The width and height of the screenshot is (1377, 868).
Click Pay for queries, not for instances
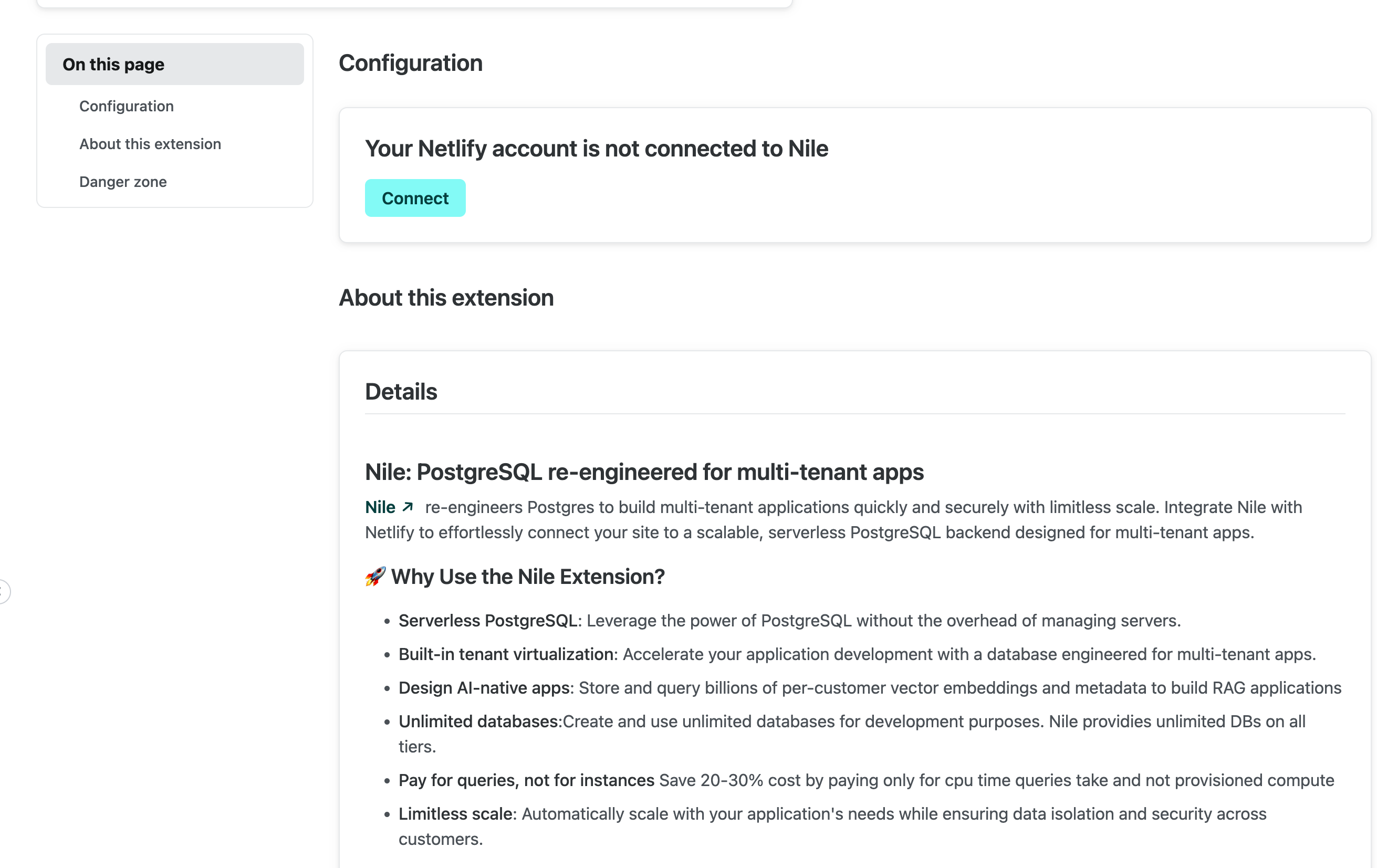pos(526,780)
